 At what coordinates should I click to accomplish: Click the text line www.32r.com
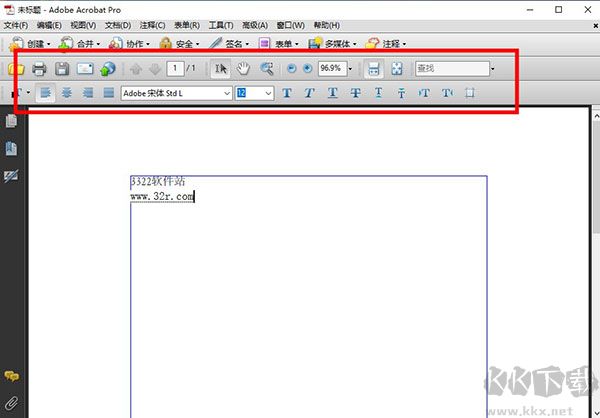(162, 196)
